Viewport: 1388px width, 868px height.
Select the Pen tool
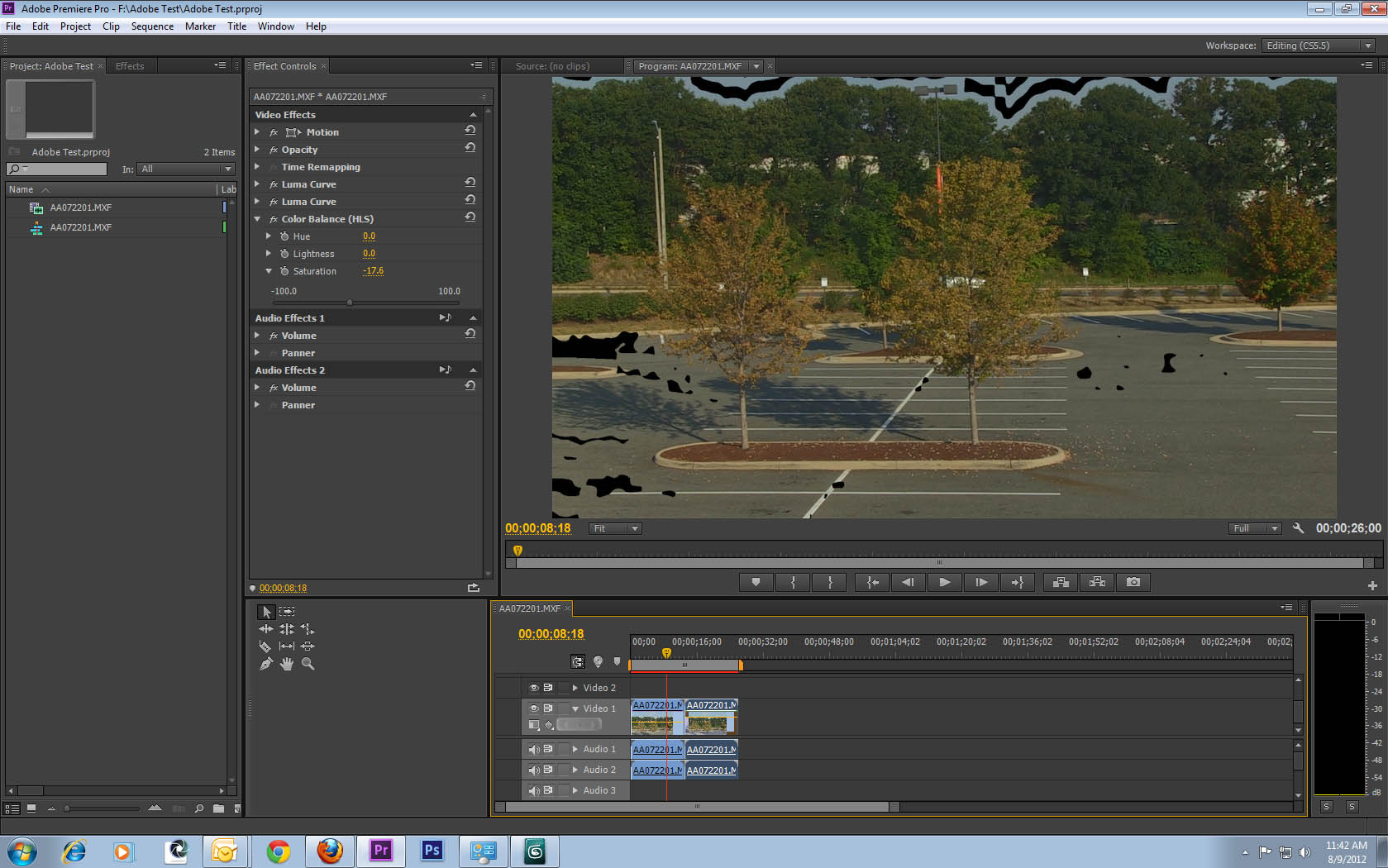[x=266, y=664]
